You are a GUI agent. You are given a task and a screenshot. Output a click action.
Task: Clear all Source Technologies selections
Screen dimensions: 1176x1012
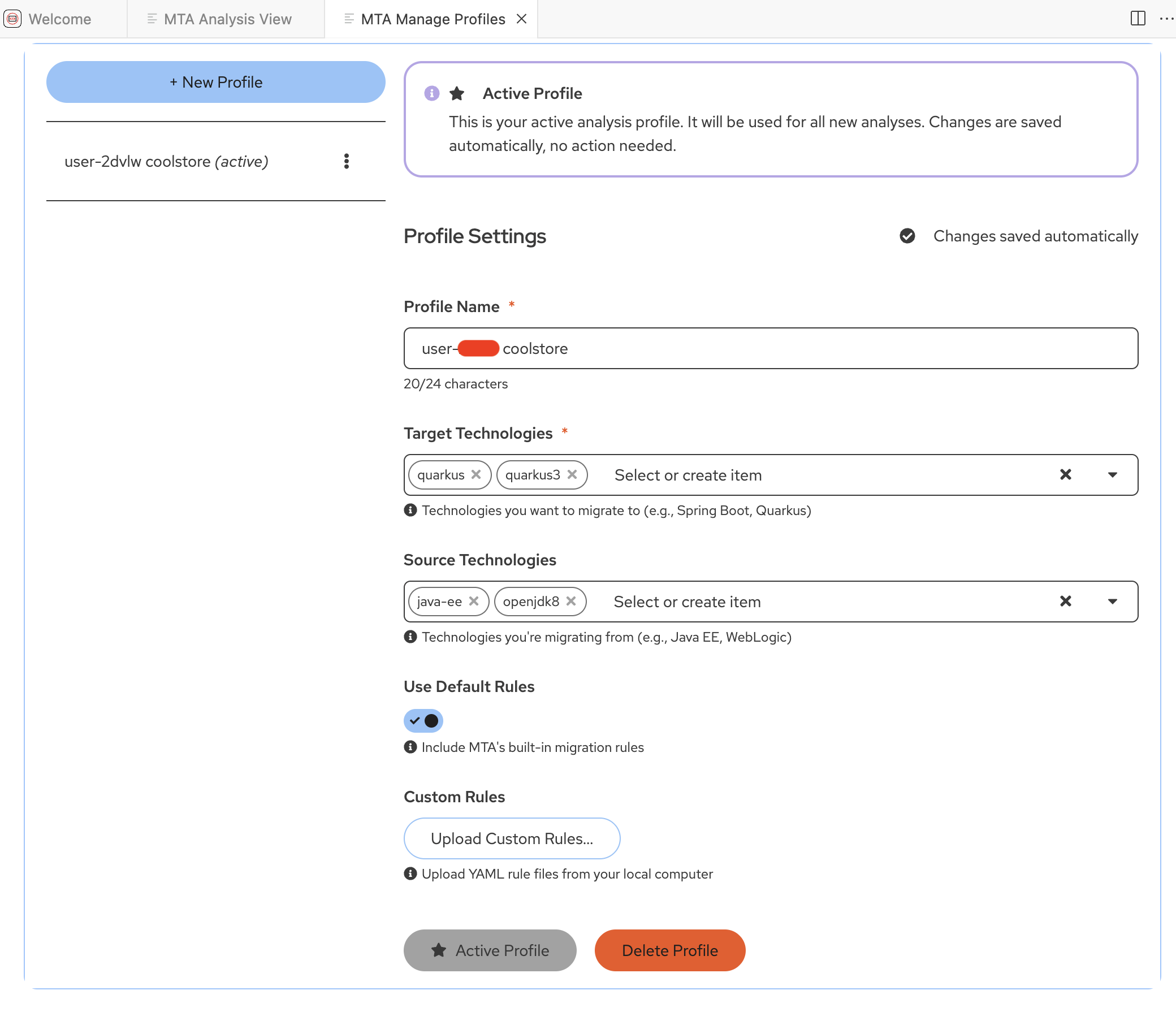pyautogui.click(x=1065, y=602)
